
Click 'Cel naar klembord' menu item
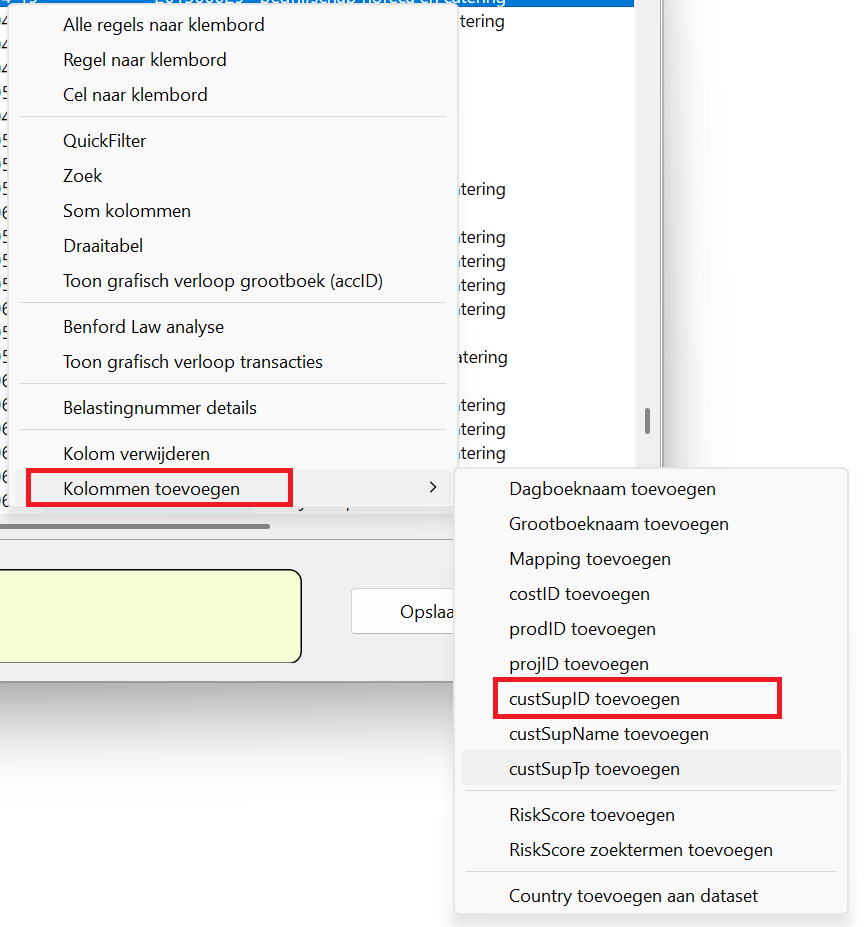click(x=135, y=95)
